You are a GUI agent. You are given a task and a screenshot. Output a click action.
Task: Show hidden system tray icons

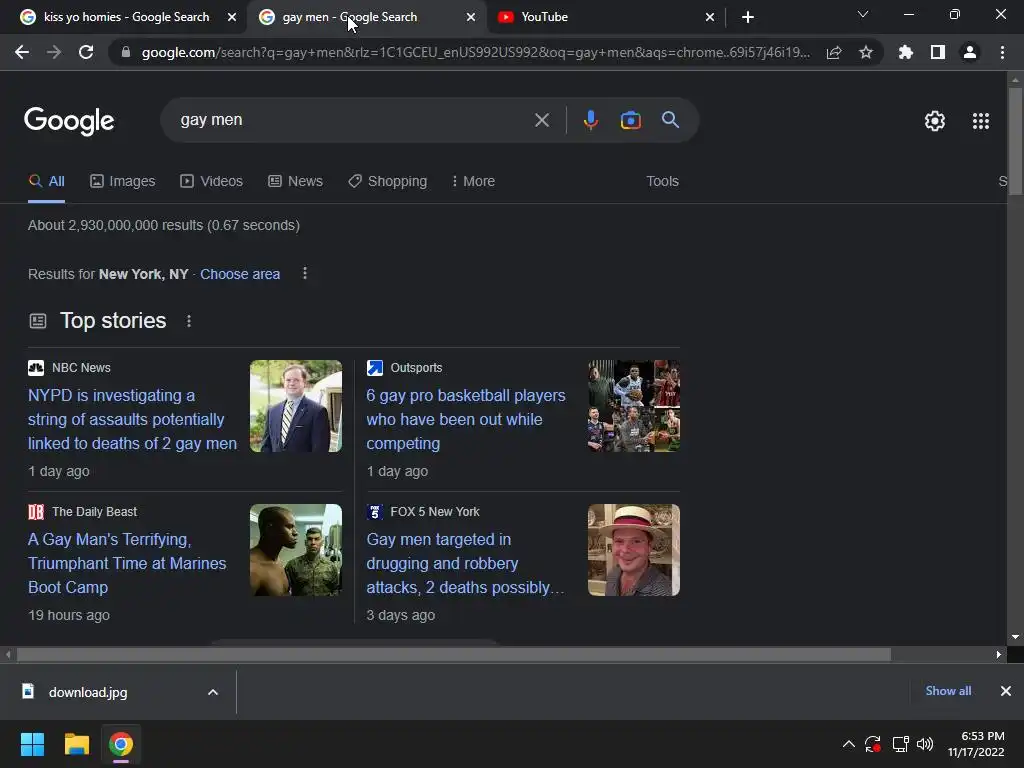pos(848,744)
